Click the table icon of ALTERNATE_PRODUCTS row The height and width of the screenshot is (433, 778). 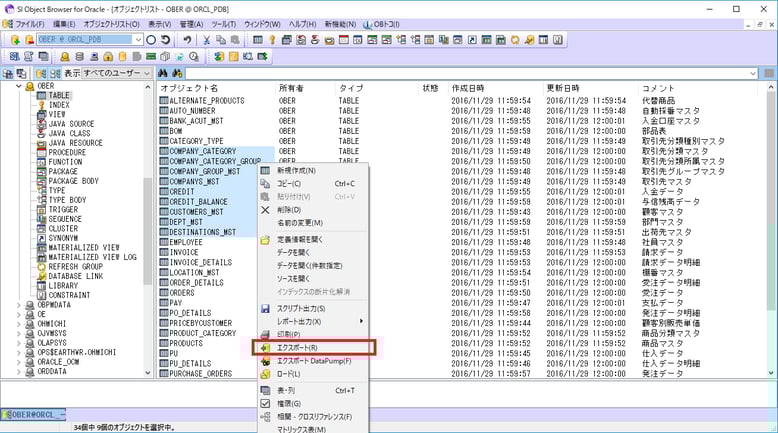coord(165,101)
